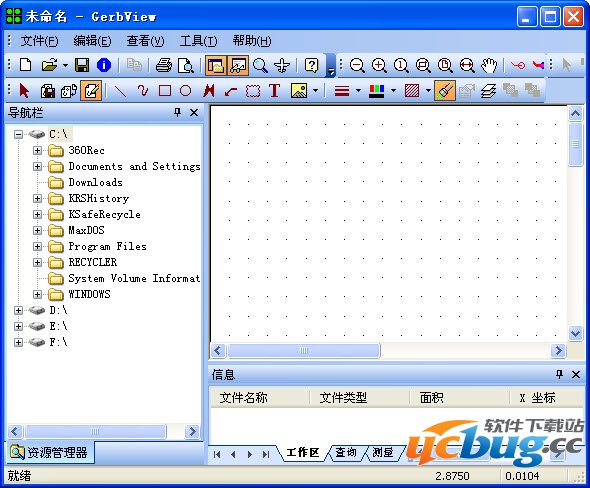Show the blue information icon dialog
The image size is (590, 488).
pyautogui.click(x=104, y=65)
